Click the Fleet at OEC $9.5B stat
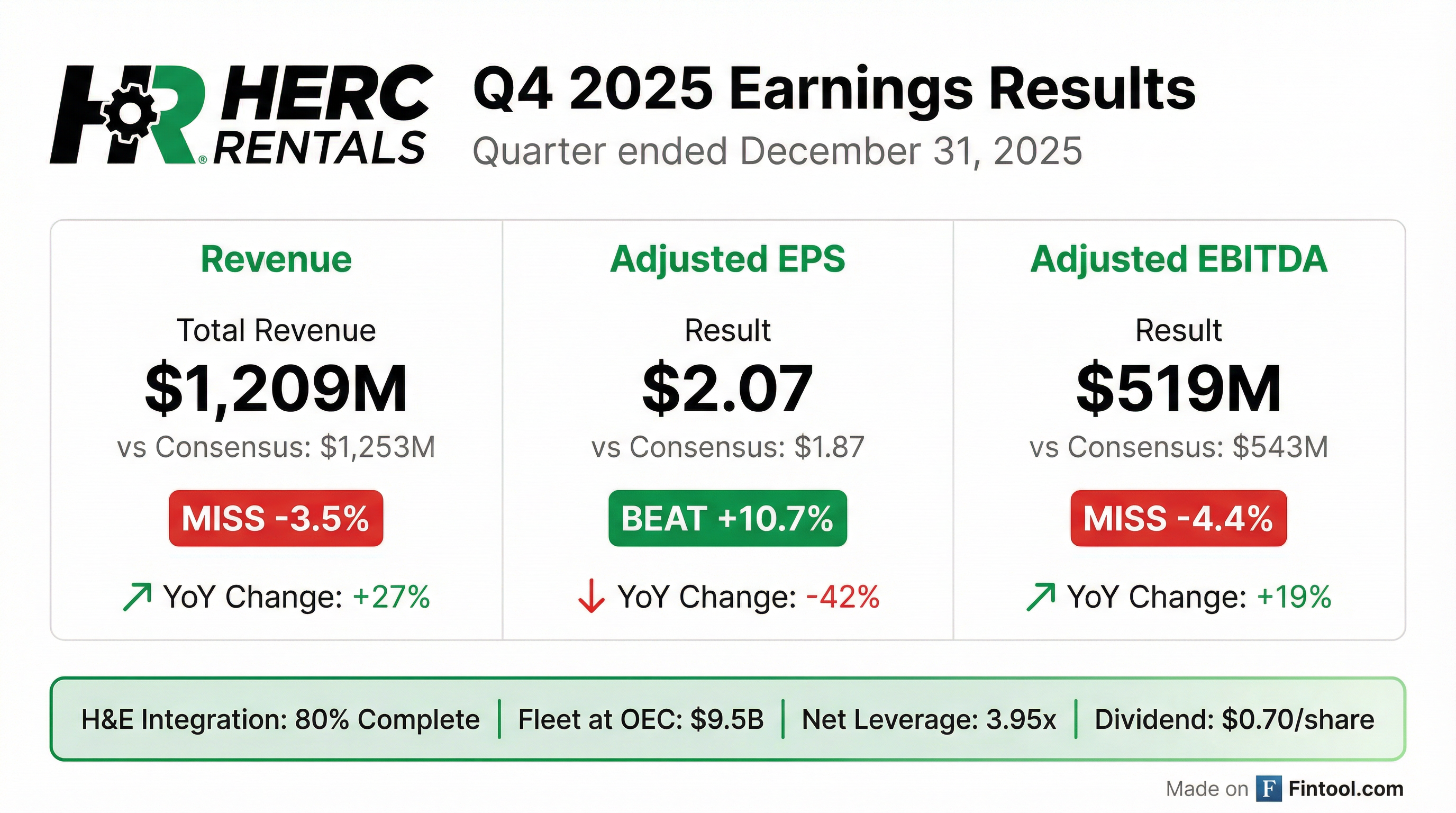 (x=641, y=720)
